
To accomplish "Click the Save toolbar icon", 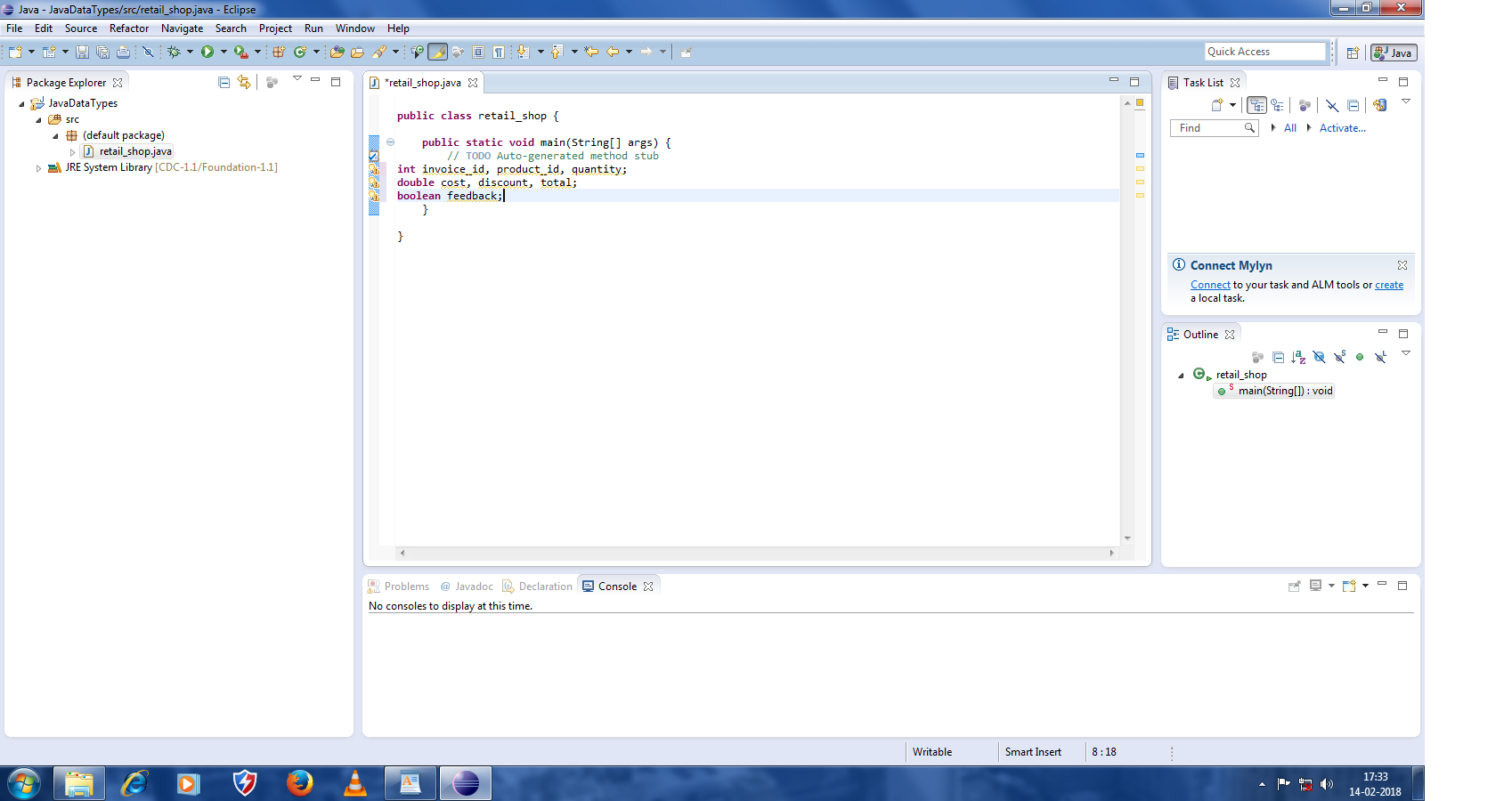I will pos(82,52).
